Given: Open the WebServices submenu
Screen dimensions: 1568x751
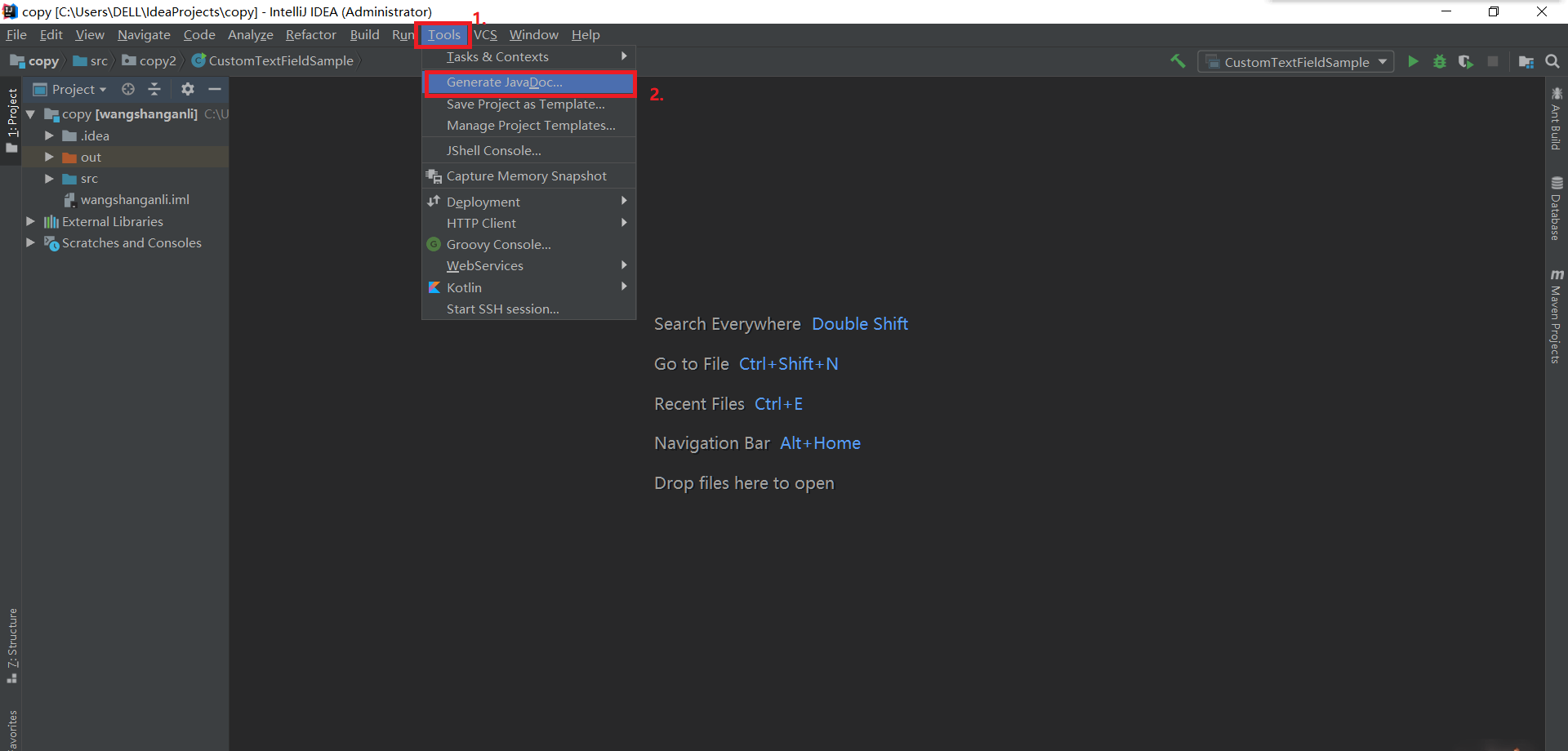Looking at the screenshot, I should coord(528,265).
